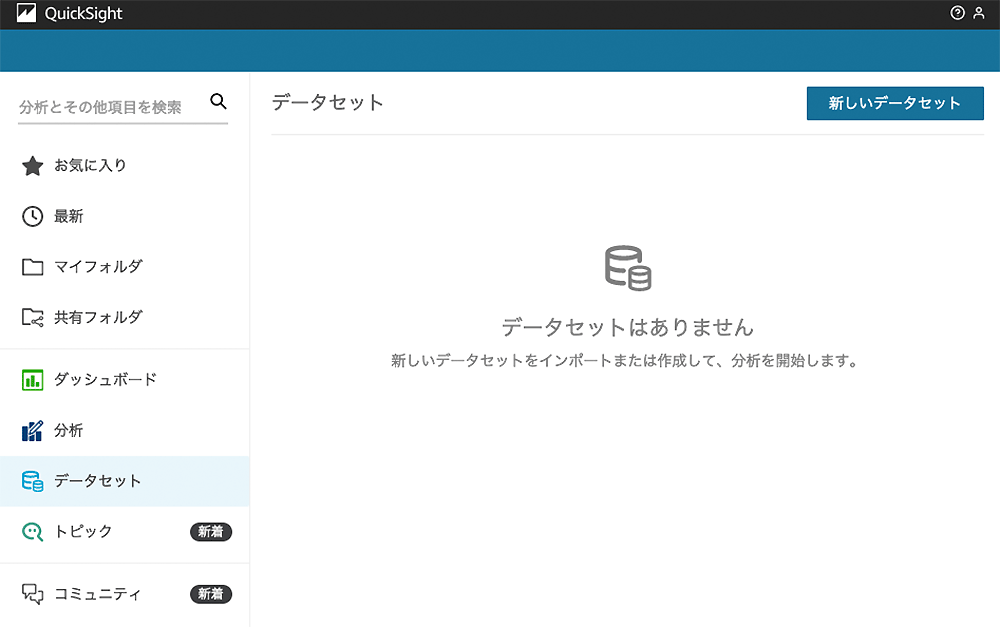Click the QuickSight logo icon
The image size is (1000, 627).
point(26,13)
